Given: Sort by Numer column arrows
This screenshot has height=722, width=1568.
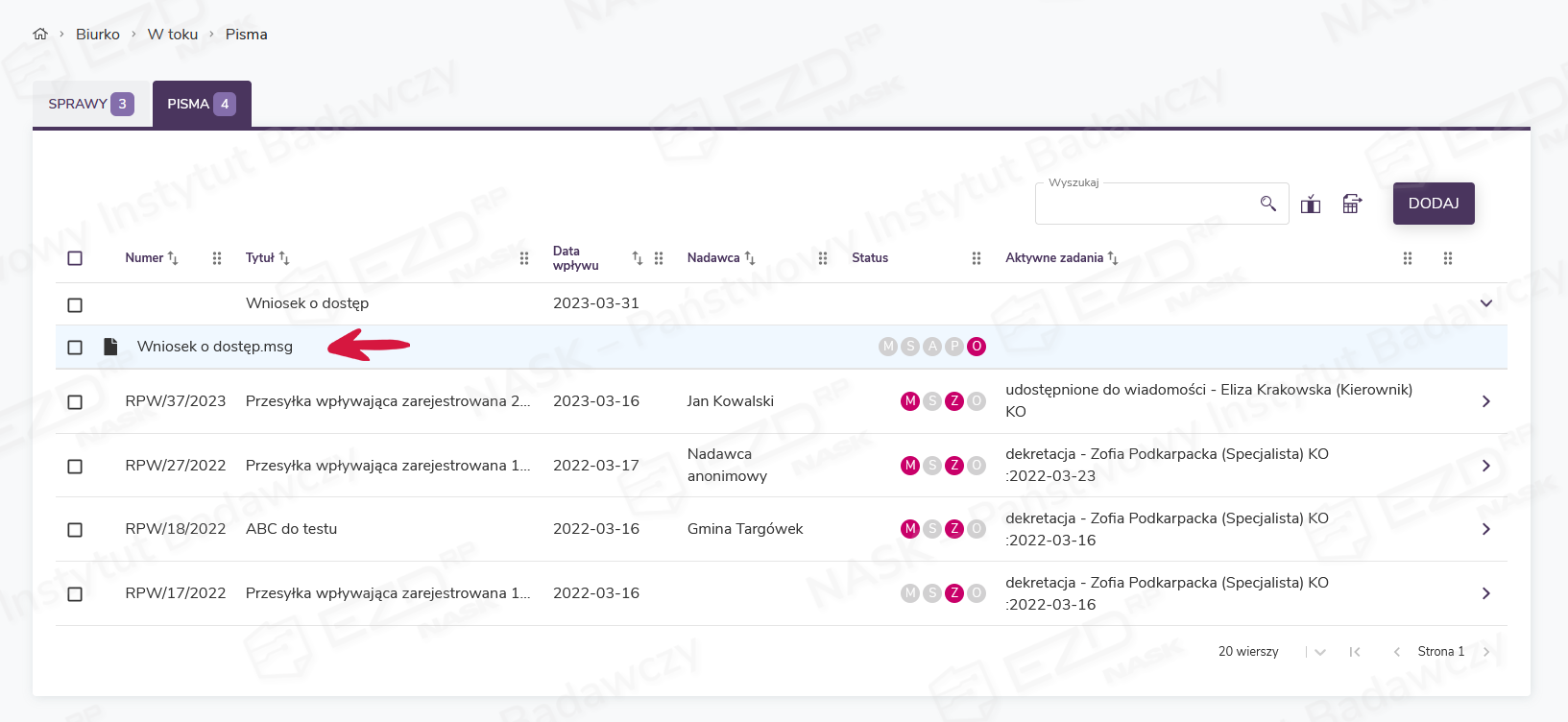Looking at the screenshot, I should click(173, 257).
